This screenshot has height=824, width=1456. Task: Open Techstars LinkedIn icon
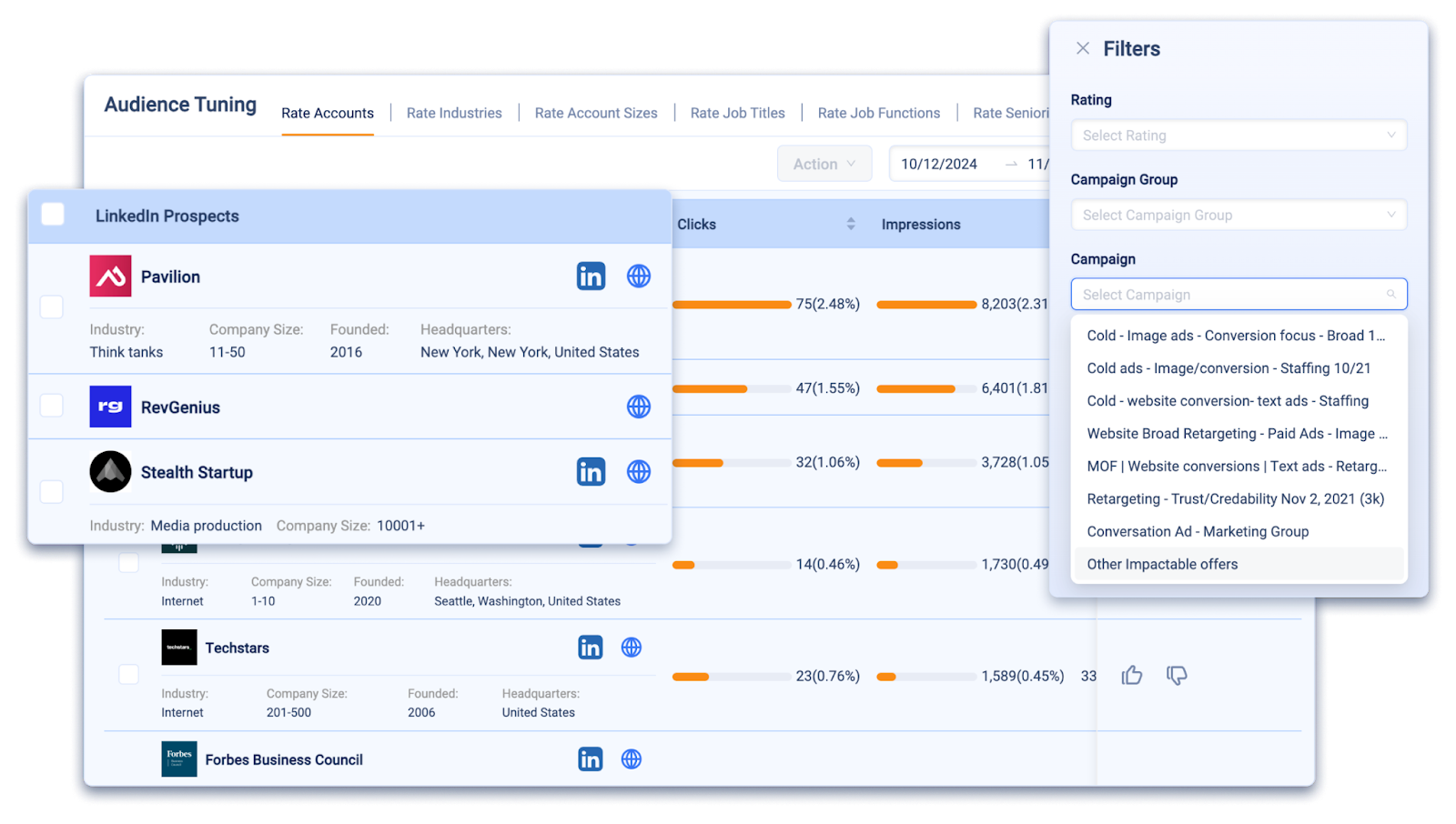591,648
